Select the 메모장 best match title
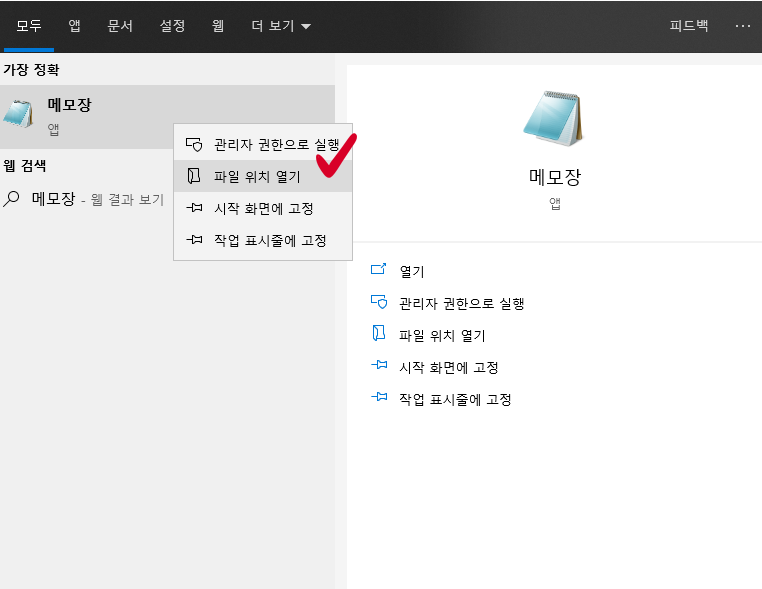 click(69, 104)
